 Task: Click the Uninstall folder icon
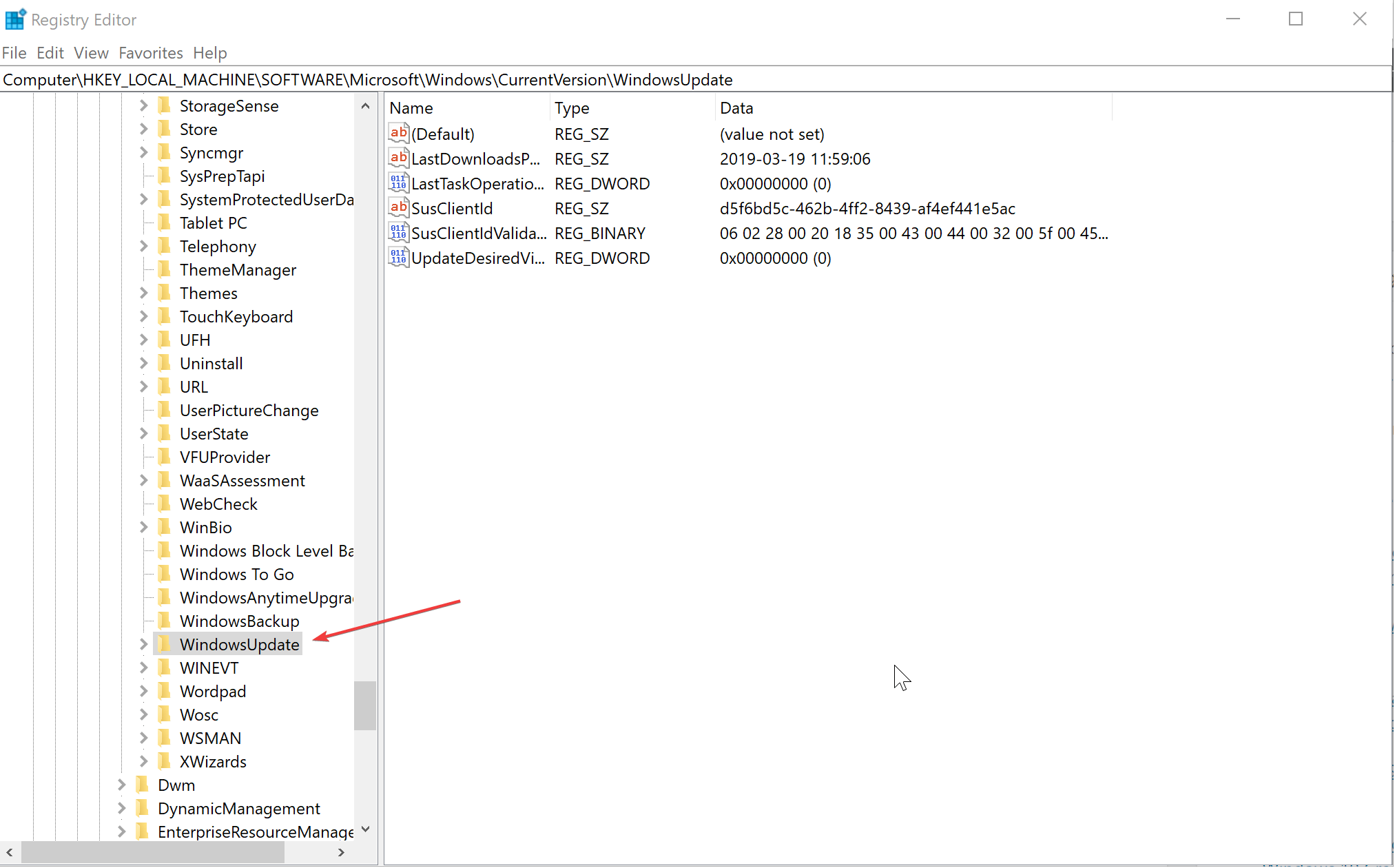coord(165,363)
